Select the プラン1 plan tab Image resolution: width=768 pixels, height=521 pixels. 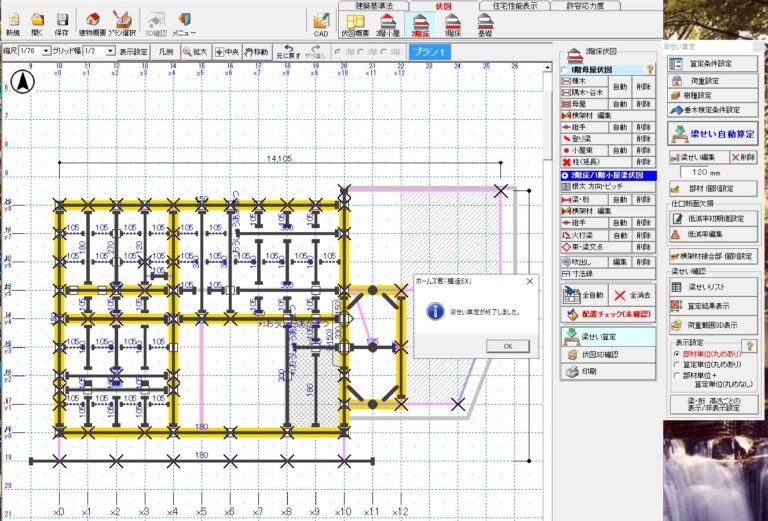[429, 52]
